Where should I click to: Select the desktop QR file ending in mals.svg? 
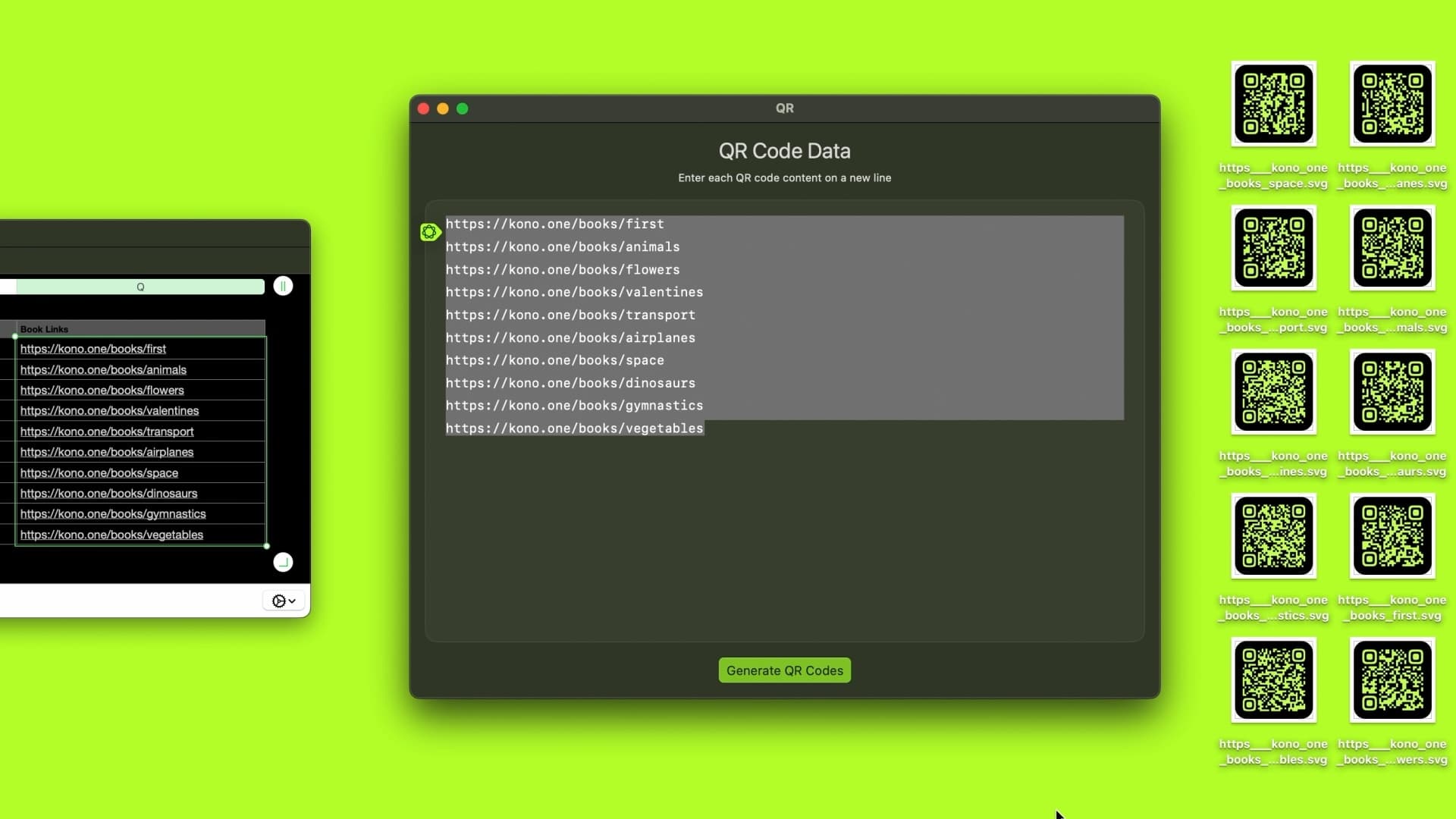pyautogui.click(x=1392, y=248)
